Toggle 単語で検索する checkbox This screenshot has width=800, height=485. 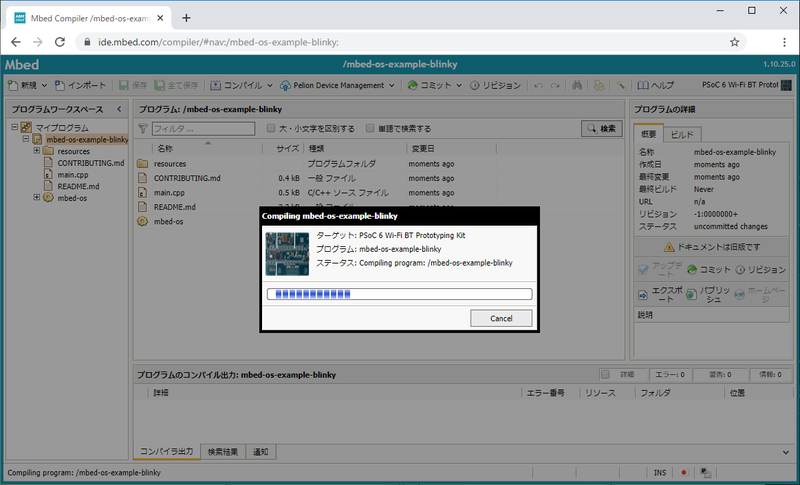pos(370,128)
